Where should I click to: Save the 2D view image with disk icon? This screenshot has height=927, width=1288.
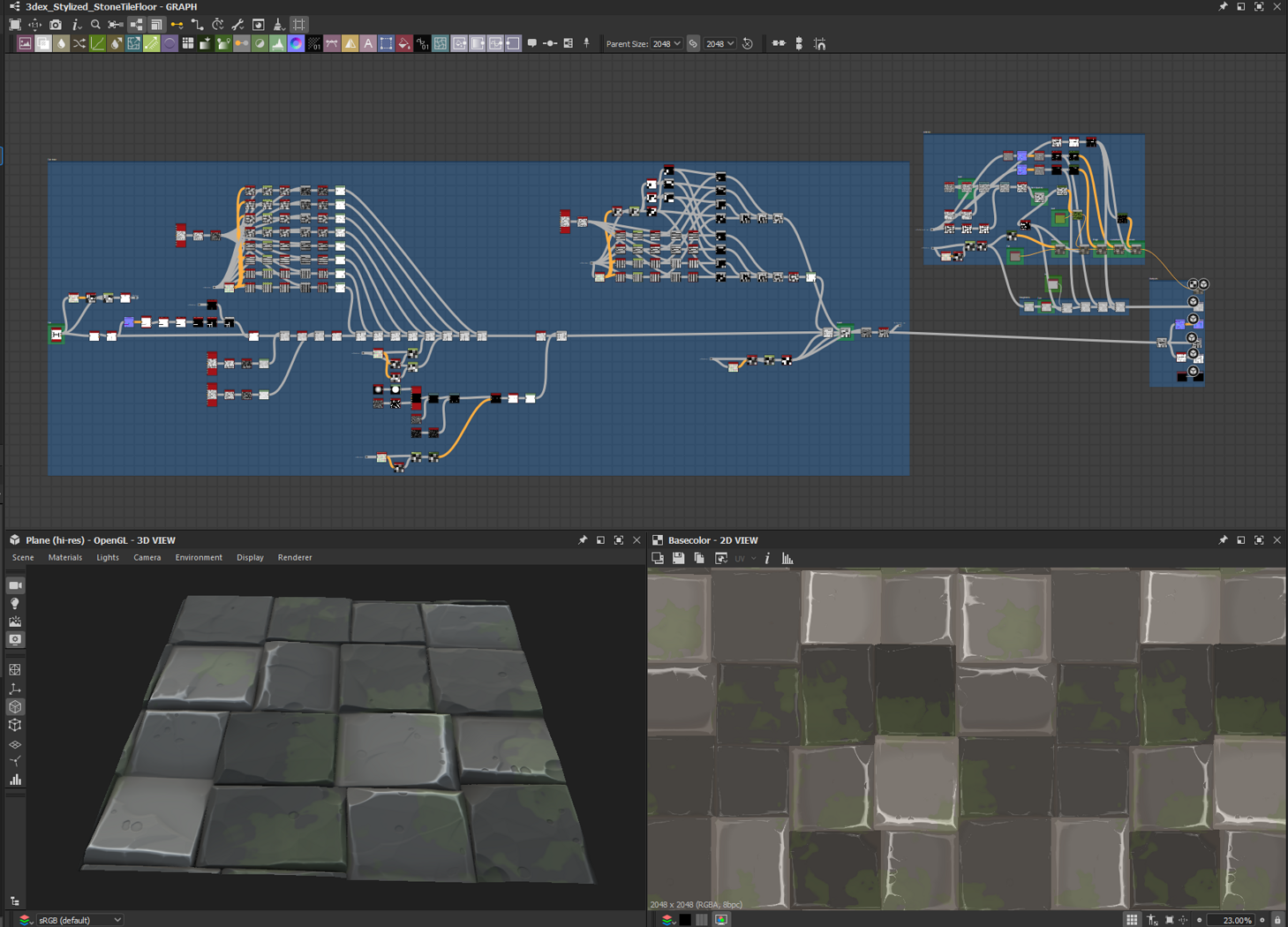tap(678, 558)
